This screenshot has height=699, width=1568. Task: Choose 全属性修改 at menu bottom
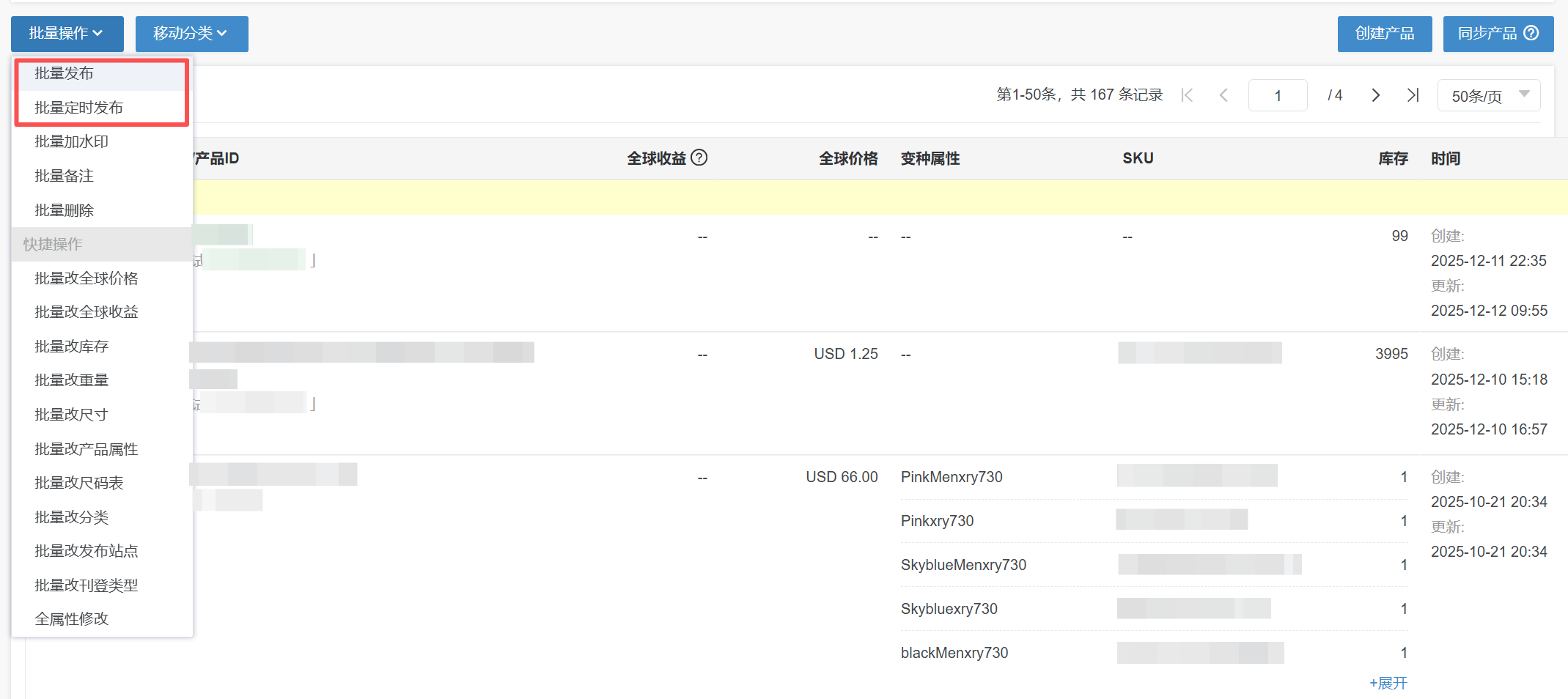(72, 619)
